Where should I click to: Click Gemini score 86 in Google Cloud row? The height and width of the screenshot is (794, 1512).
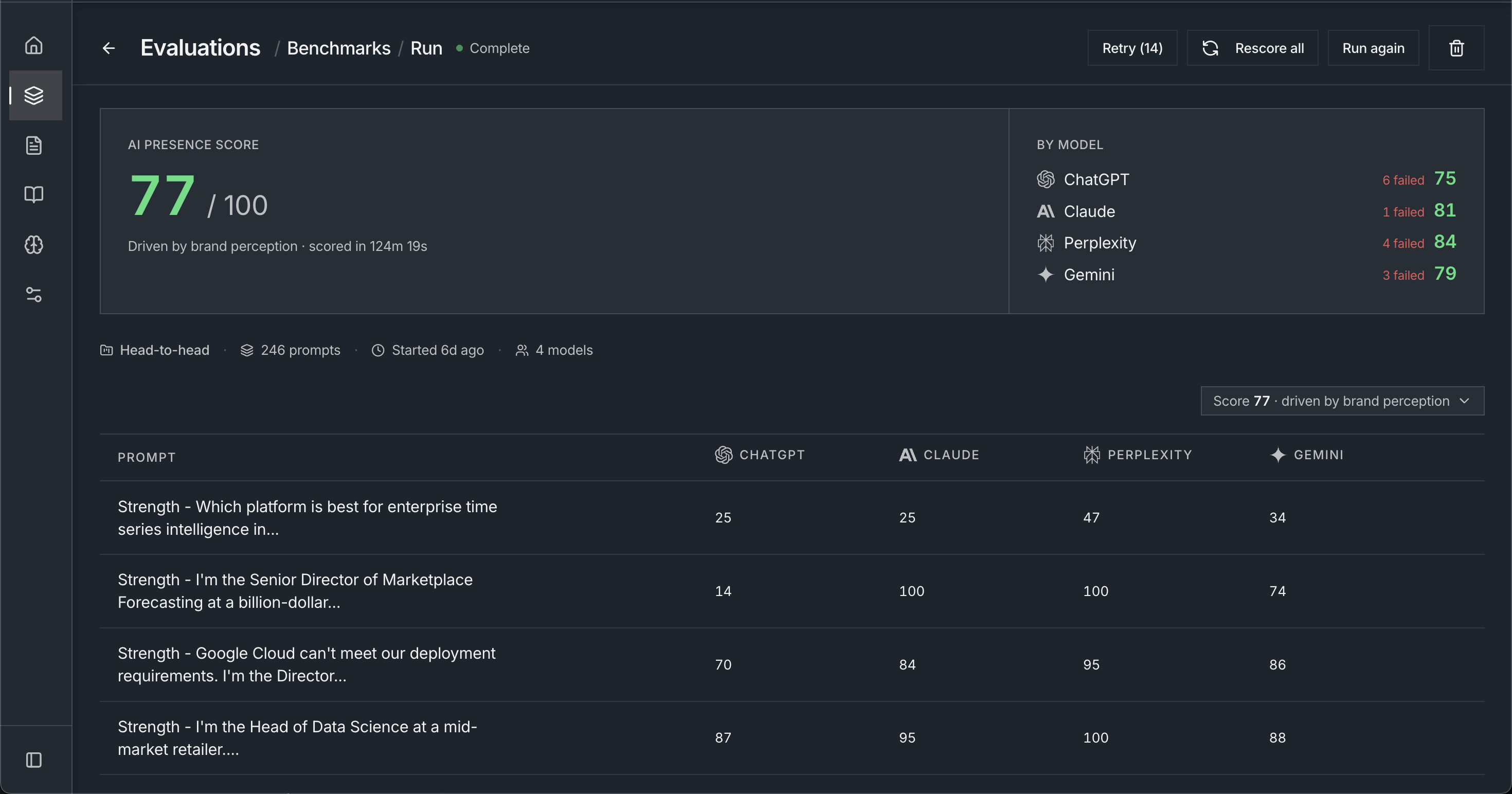pos(1278,664)
